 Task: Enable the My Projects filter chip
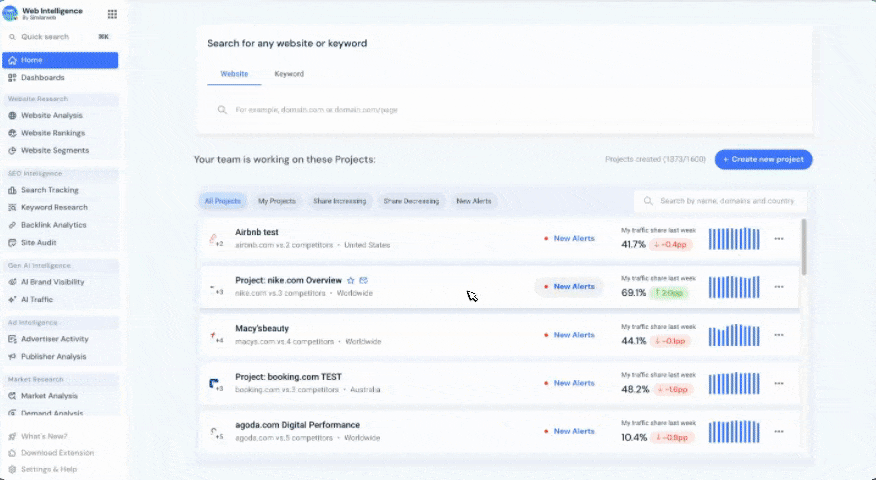coord(277,201)
